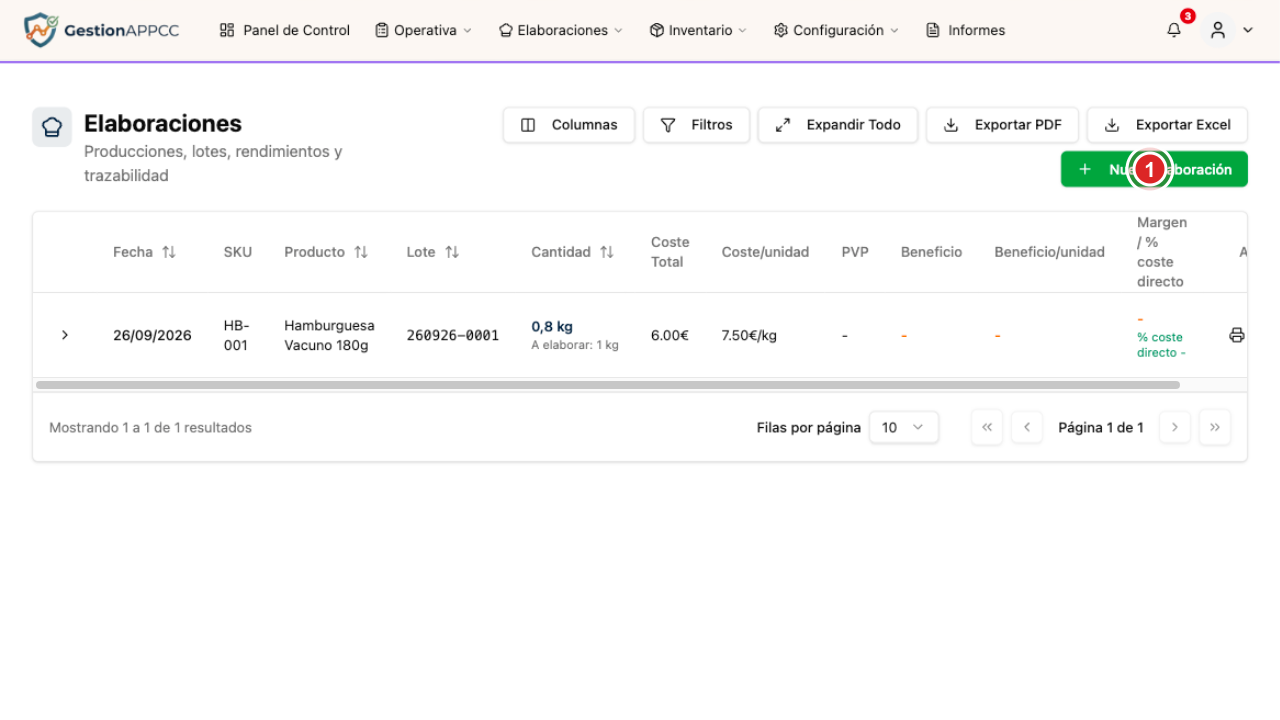Go to the previous page of results
The height and width of the screenshot is (720, 1280).
click(1027, 427)
